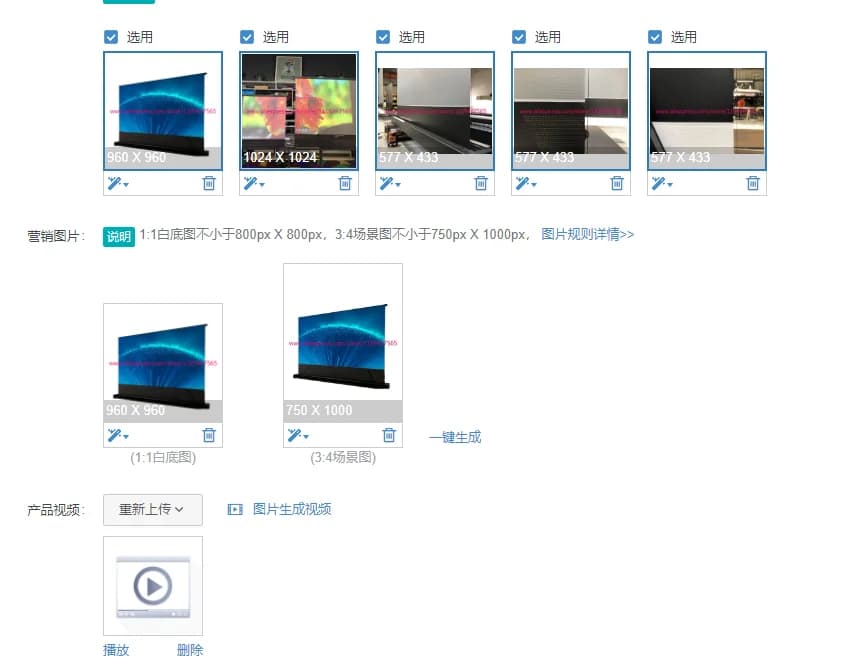Open the 1:1白底图 marketing thumbnail
The image size is (845, 665).
tap(163, 363)
